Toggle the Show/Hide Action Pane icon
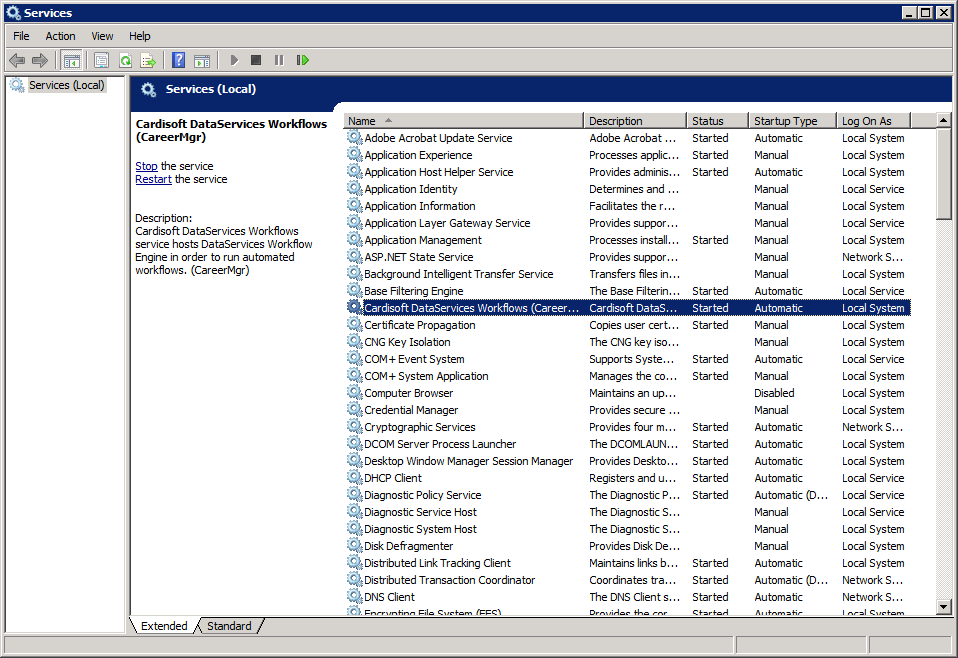Viewport: 958px width, 658px height. (x=202, y=60)
